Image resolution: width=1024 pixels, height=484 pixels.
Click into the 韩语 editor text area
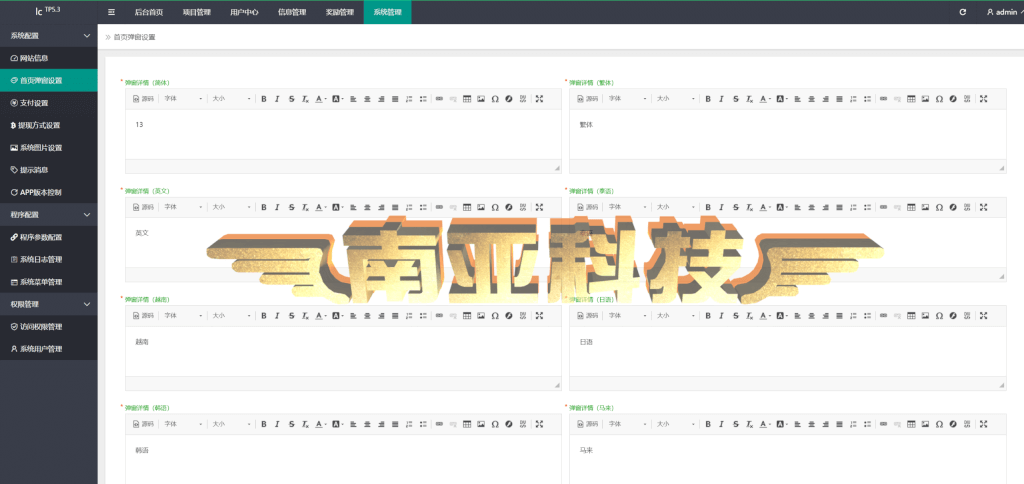point(343,459)
